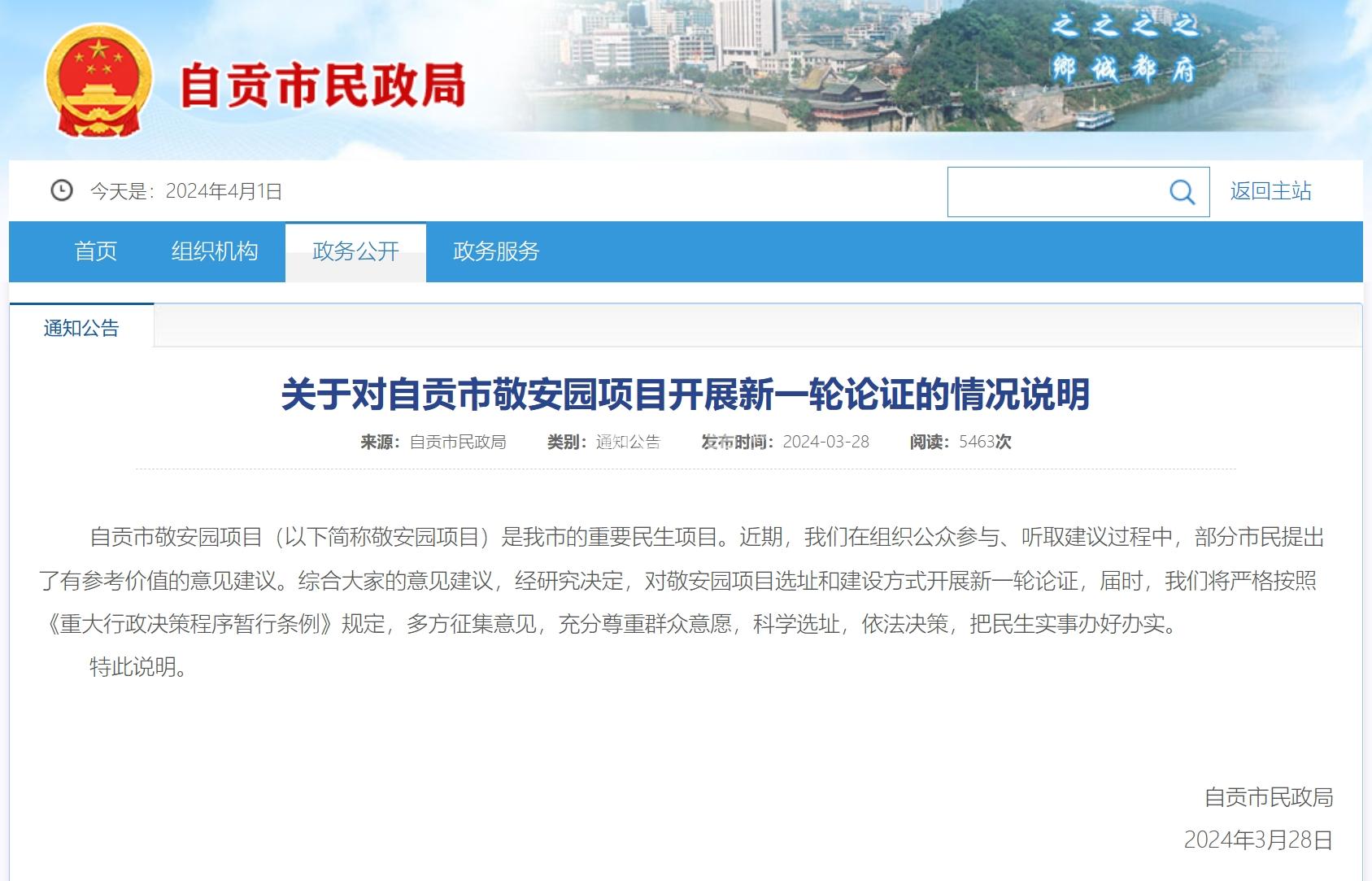Click the clock icon beside today's date
Image resolution: width=1372 pixels, height=881 pixels.
[x=62, y=190]
